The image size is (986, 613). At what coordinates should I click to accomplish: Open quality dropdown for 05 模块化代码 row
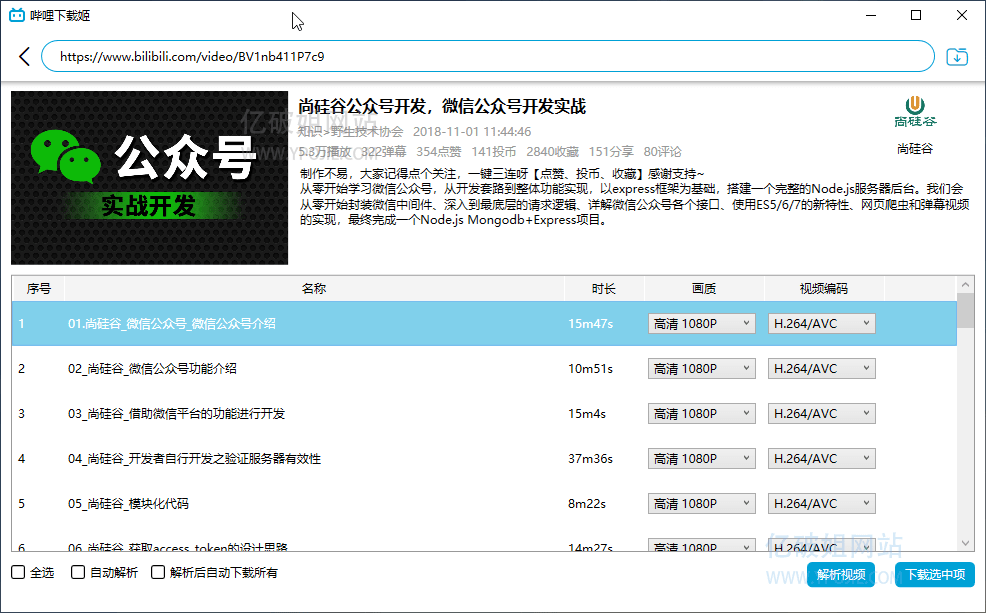tap(702, 504)
